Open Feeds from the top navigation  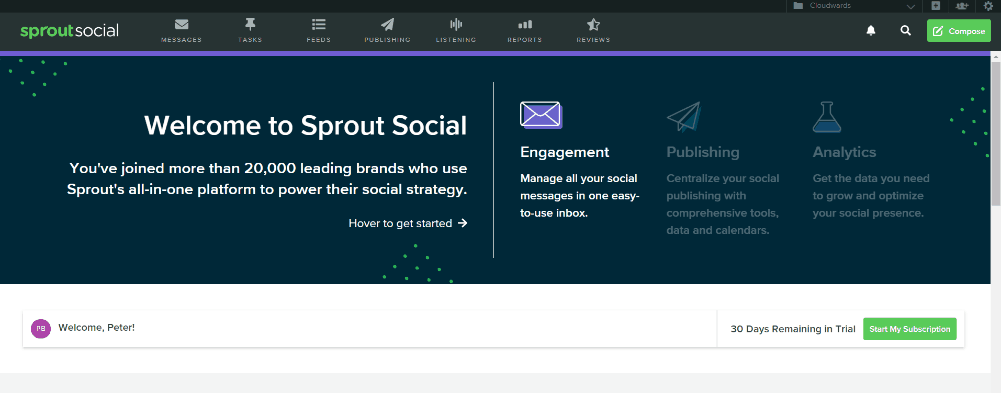(319, 31)
